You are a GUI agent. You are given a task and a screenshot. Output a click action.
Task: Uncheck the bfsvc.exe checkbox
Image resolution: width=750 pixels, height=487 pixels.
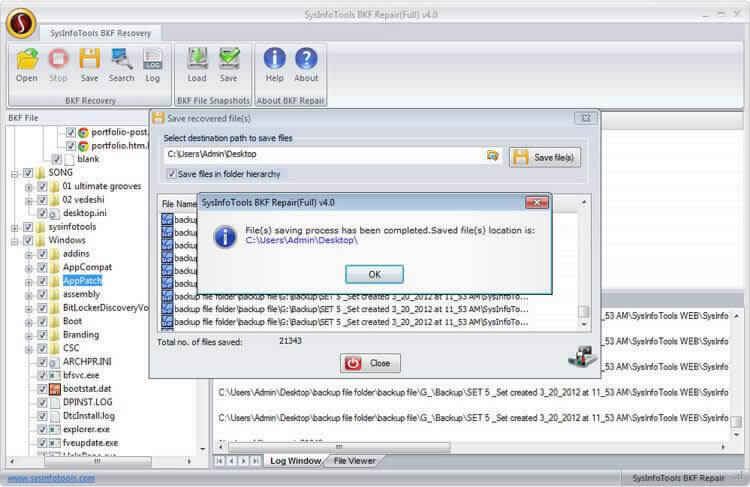point(42,375)
